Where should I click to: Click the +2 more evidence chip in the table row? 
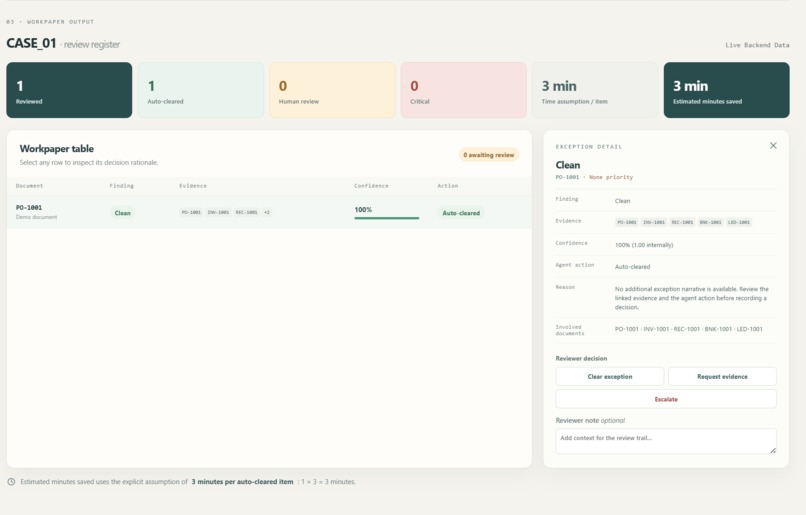(267, 212)
